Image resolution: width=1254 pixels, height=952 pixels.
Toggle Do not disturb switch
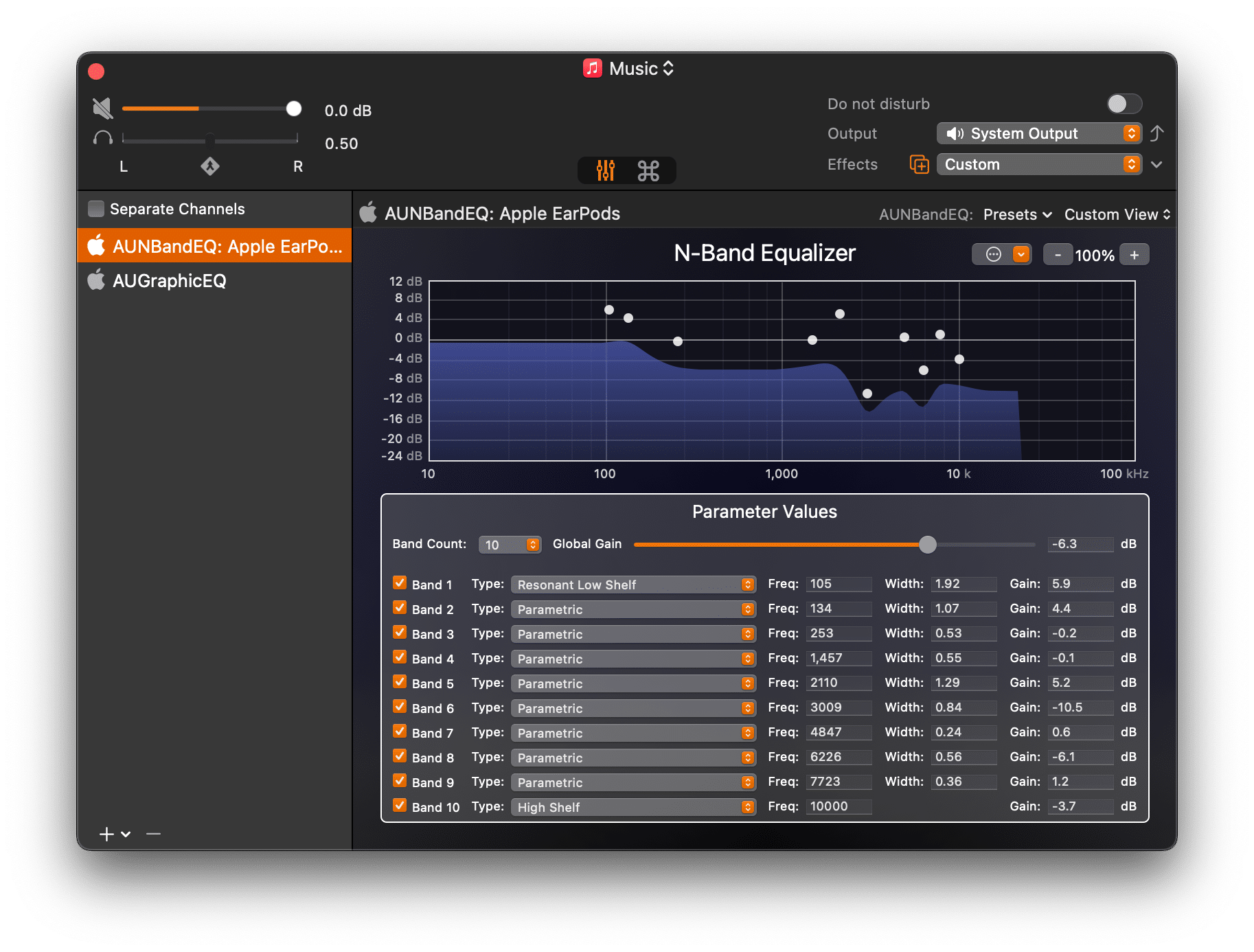click(1124, 104)
